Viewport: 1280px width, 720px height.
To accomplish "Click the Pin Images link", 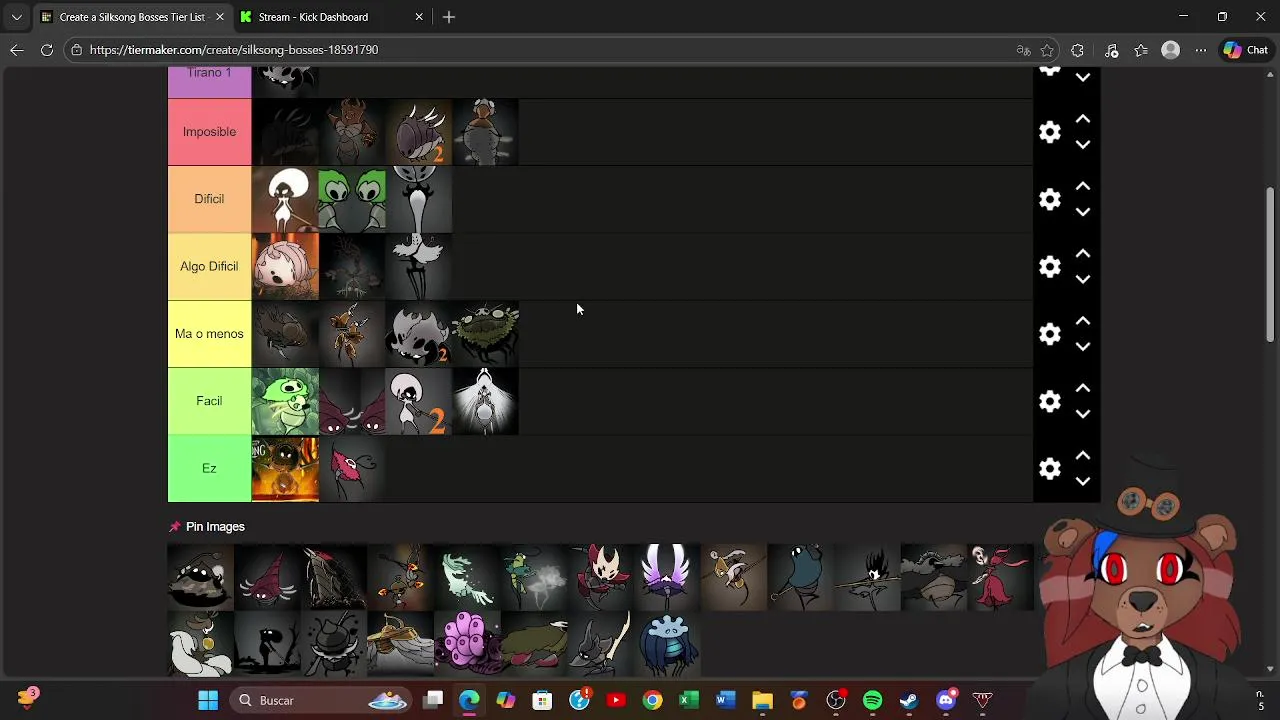I will tap(215, 527).
